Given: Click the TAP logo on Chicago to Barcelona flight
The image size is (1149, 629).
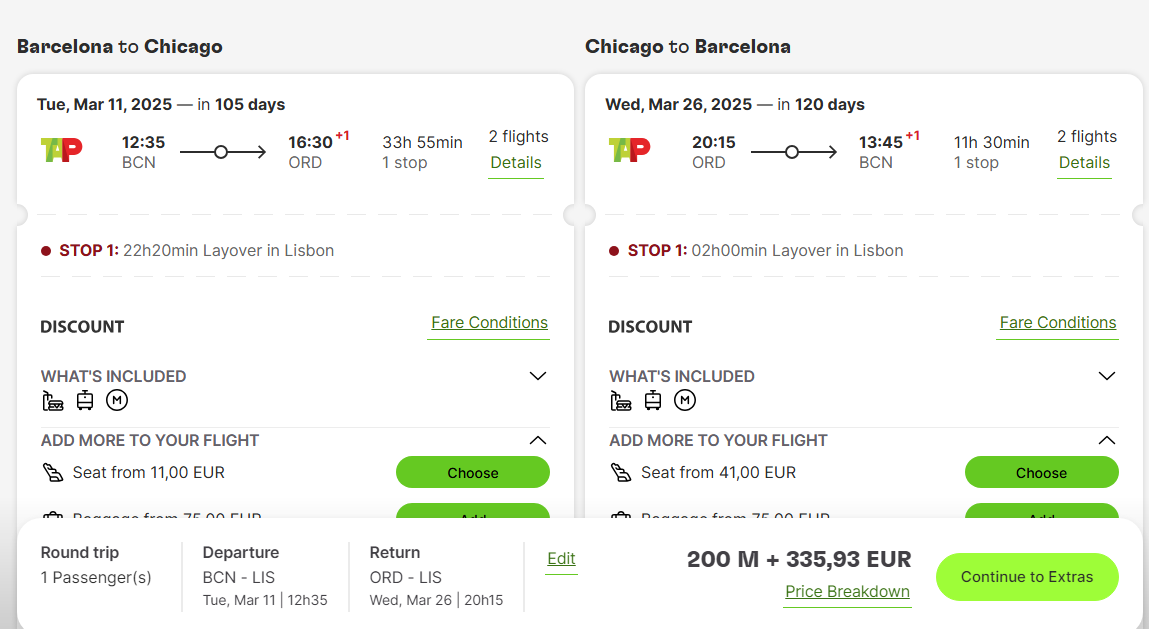Looking at the screenshot, I should point(629,150).
